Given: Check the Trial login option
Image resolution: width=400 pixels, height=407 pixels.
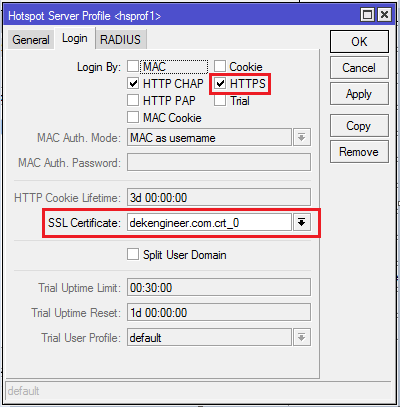Looking at the screenshot, I should [x=220, y=100].
